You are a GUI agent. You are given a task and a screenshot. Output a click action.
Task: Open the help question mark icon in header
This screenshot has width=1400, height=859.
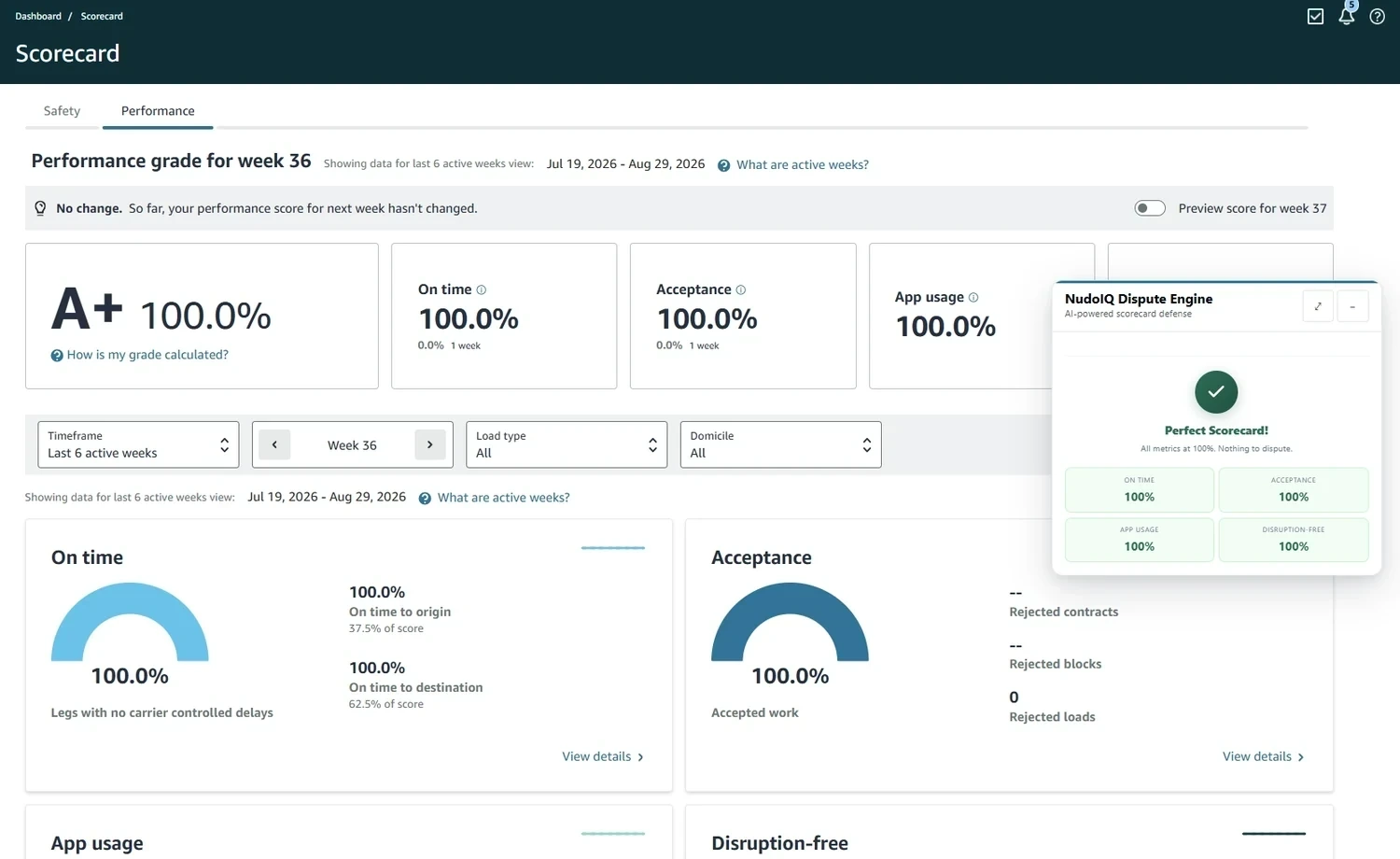[x=1377, y=16]
